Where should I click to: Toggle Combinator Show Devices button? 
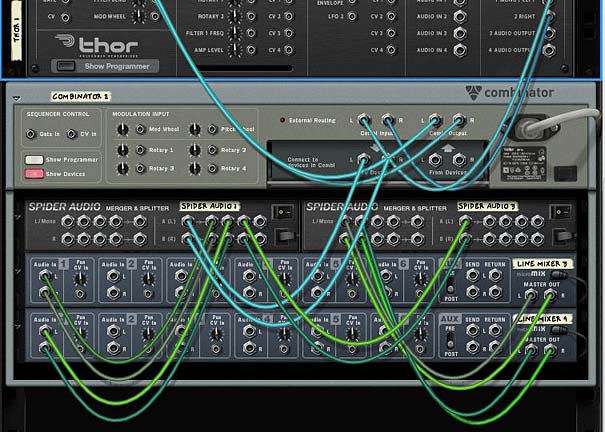pyautogui.click(x=34, y=174)
